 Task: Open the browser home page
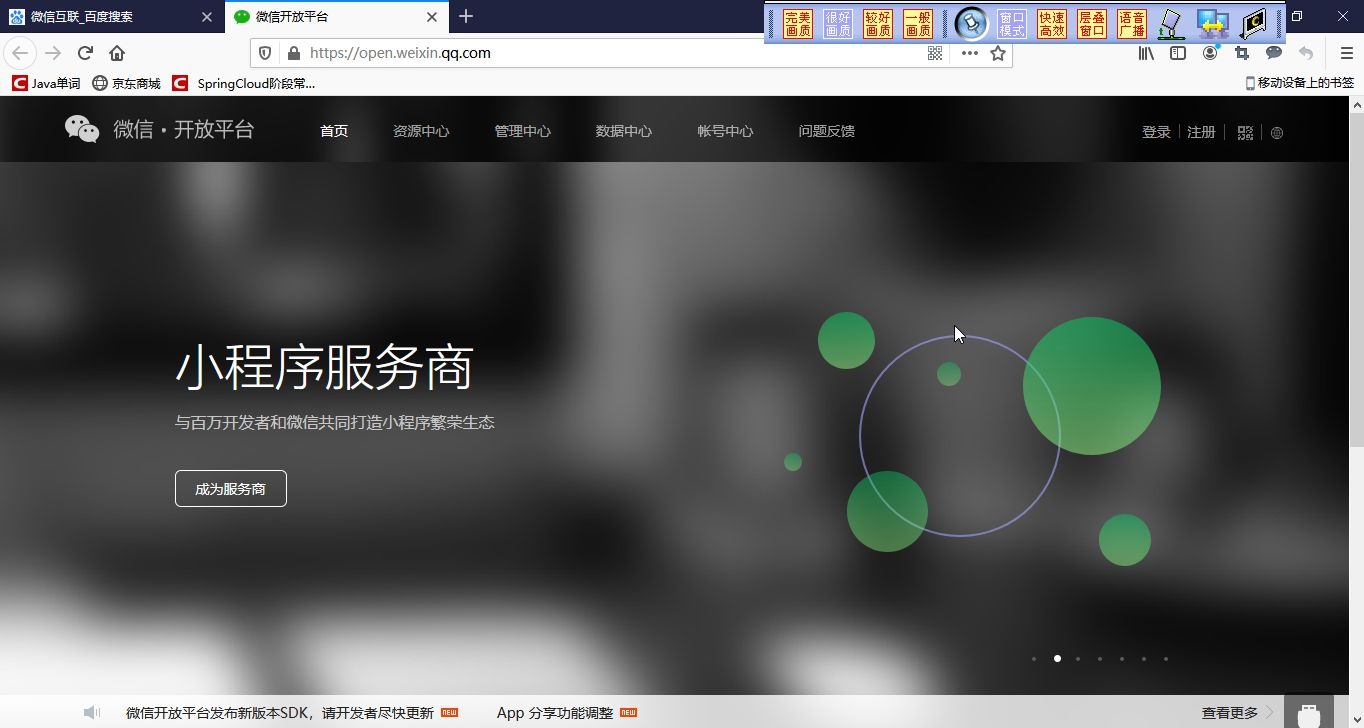click(x=117, y=53)
